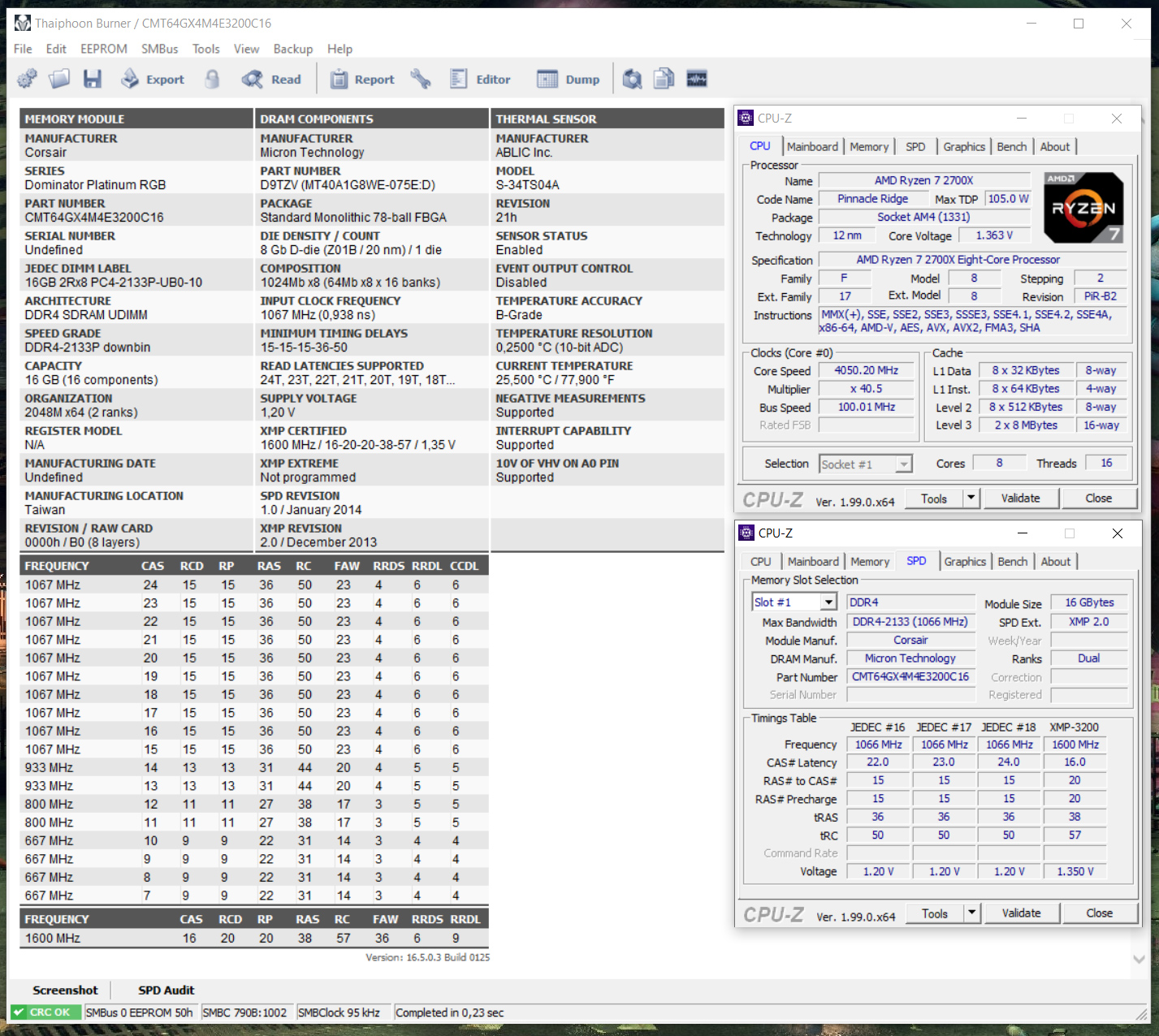Select the Memory tab in the lower CPU-Z window
Image resolution: width=1159 pixels, height=1036 pixels.
tap(870, 562)
